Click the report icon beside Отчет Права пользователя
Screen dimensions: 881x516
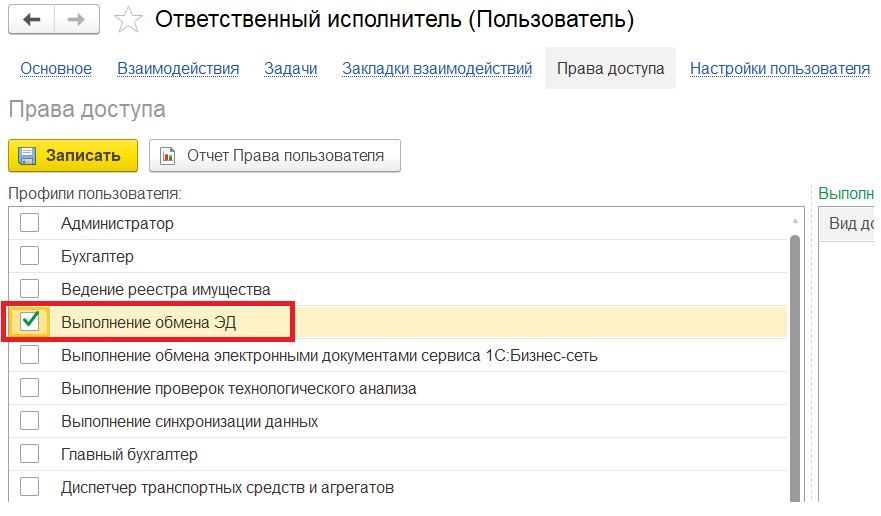click(x=168, y=156)
